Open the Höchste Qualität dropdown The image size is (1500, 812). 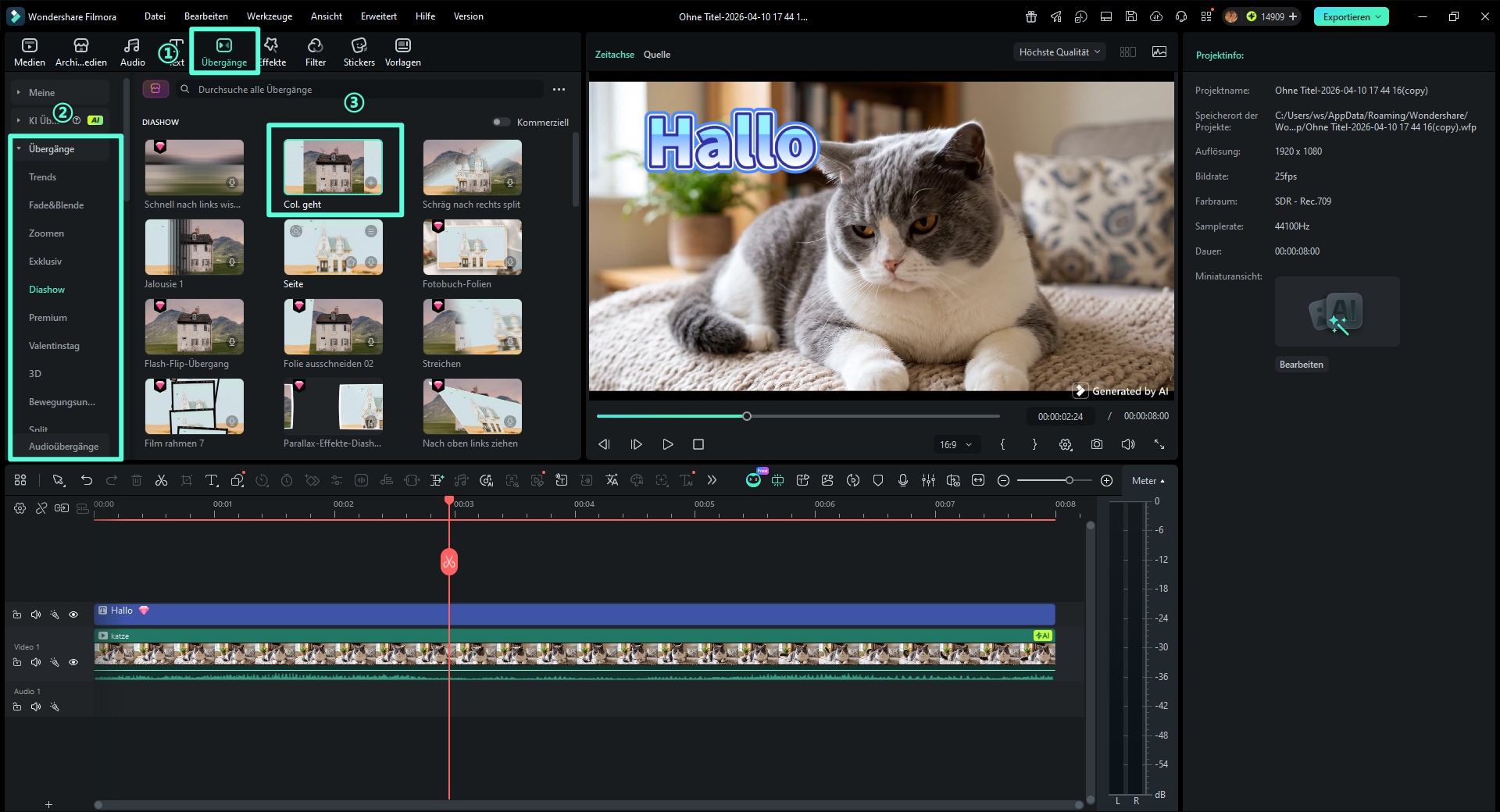[x=1059, y=52]
